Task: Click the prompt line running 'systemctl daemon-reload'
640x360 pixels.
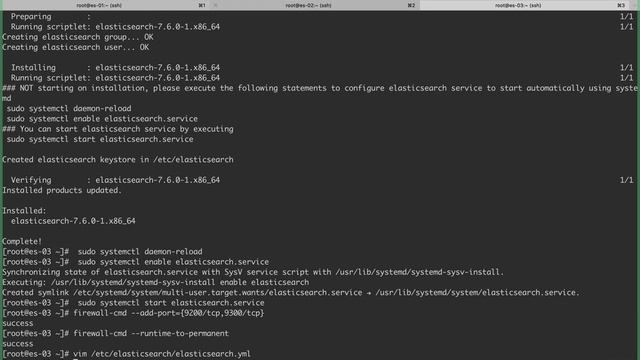Action: tap(102, 251)
